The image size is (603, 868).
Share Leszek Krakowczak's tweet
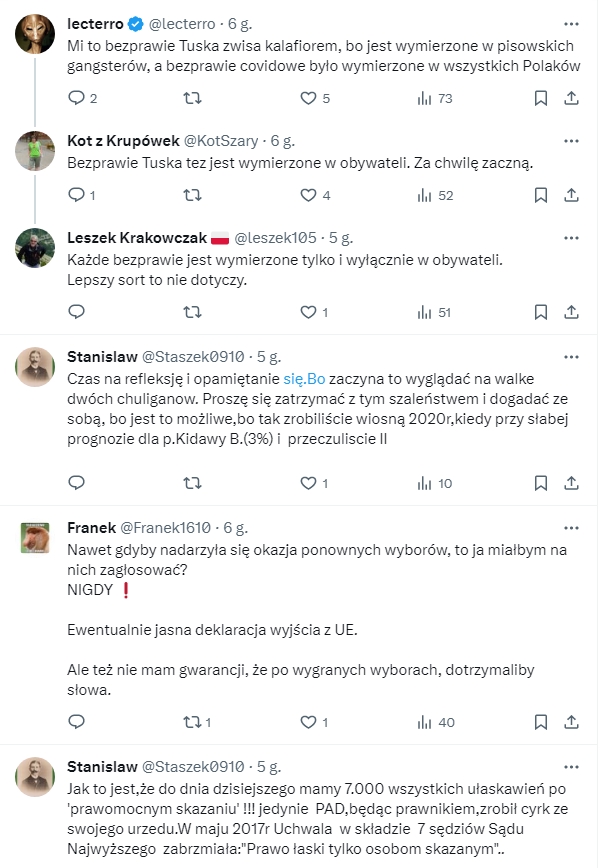pyautogui.click(x=571, y=312)
